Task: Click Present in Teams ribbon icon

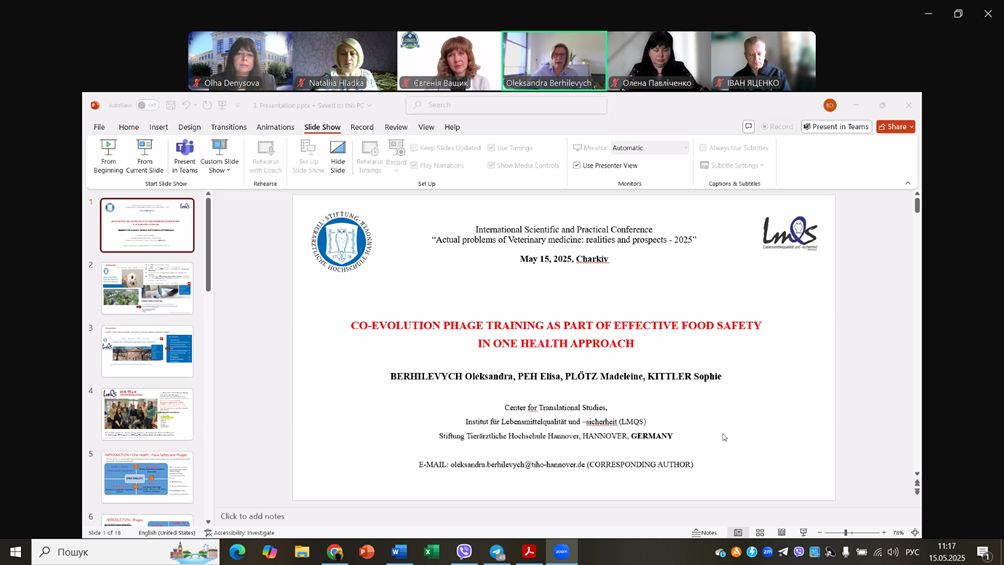Action: [x=184, y=156]
